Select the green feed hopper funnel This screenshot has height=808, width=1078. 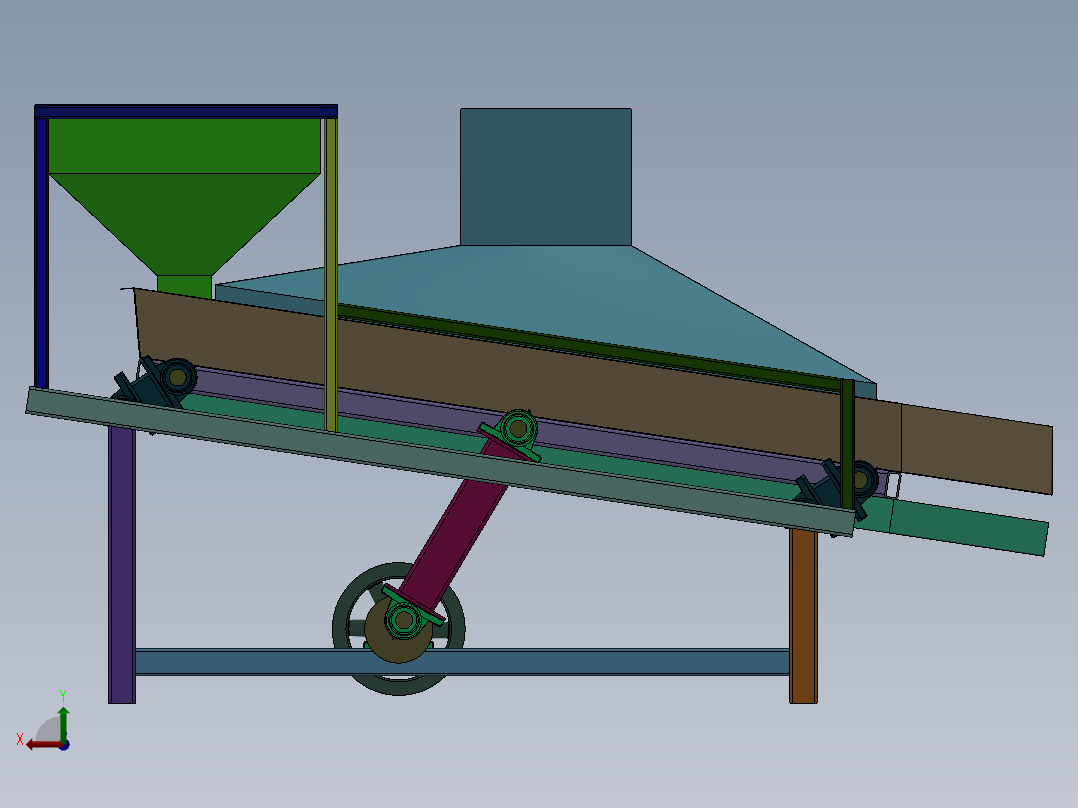[x=184, y=206]
